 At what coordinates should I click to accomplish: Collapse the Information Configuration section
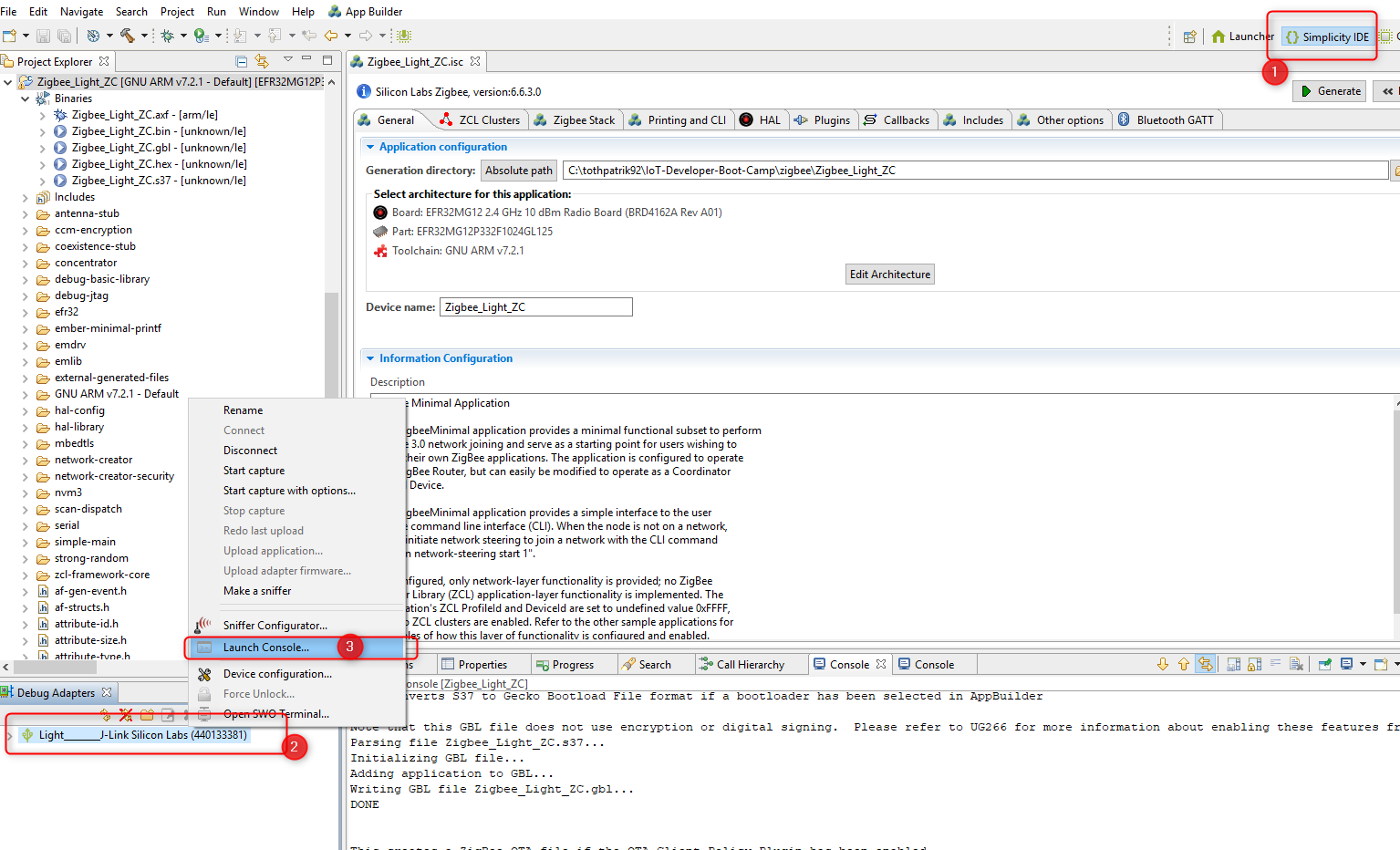point(370,358)
